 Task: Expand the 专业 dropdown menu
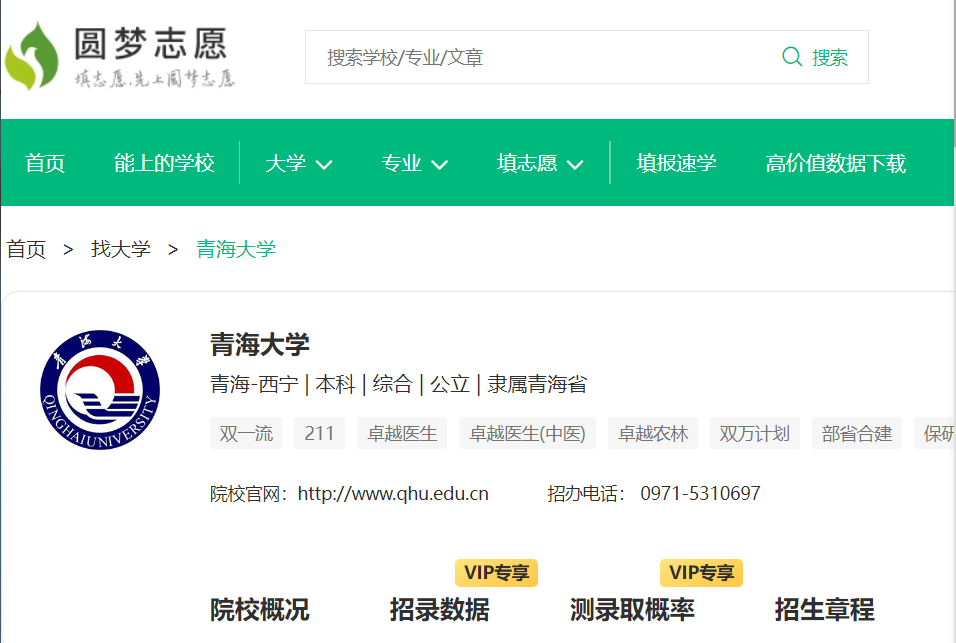[x=415, y=163]
